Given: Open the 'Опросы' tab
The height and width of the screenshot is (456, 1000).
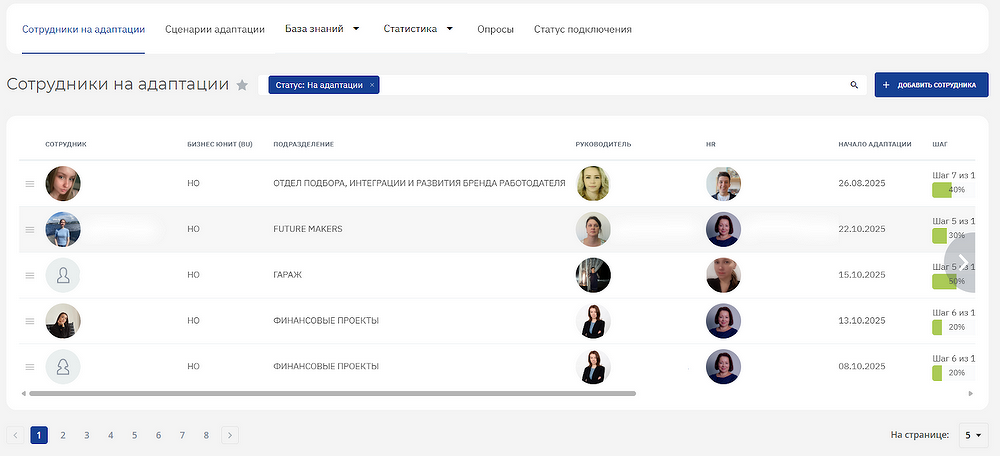Looking at the screenshot, I should tap(495, 29).
